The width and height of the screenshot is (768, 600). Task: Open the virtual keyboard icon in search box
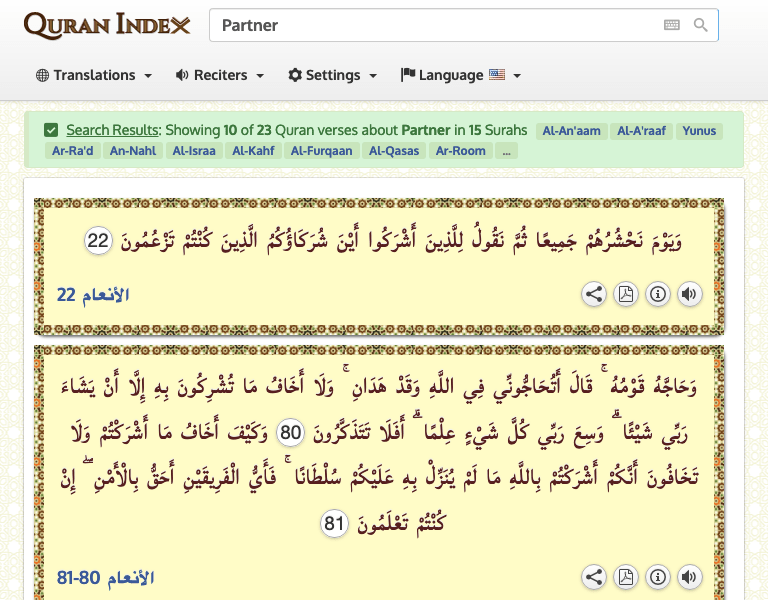tap(672, 25)
